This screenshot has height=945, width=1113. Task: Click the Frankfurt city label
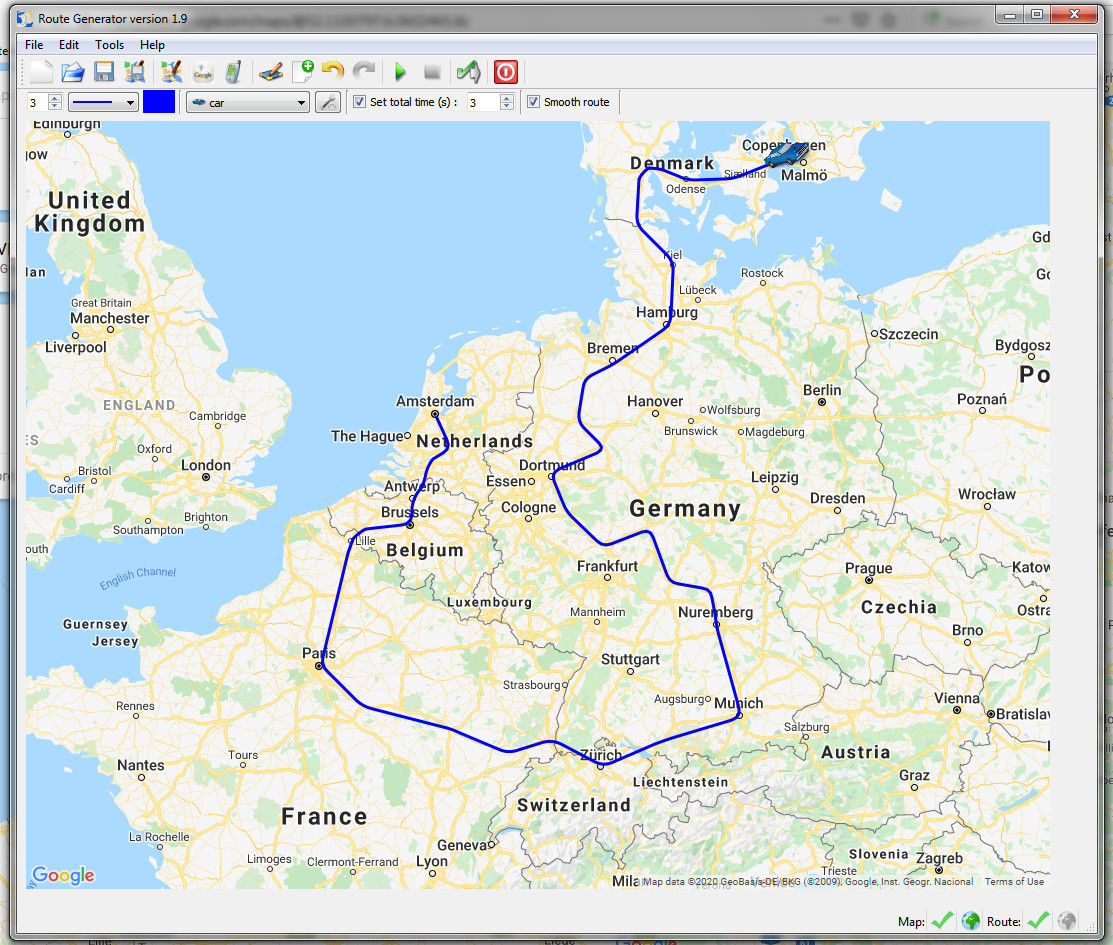607,566
